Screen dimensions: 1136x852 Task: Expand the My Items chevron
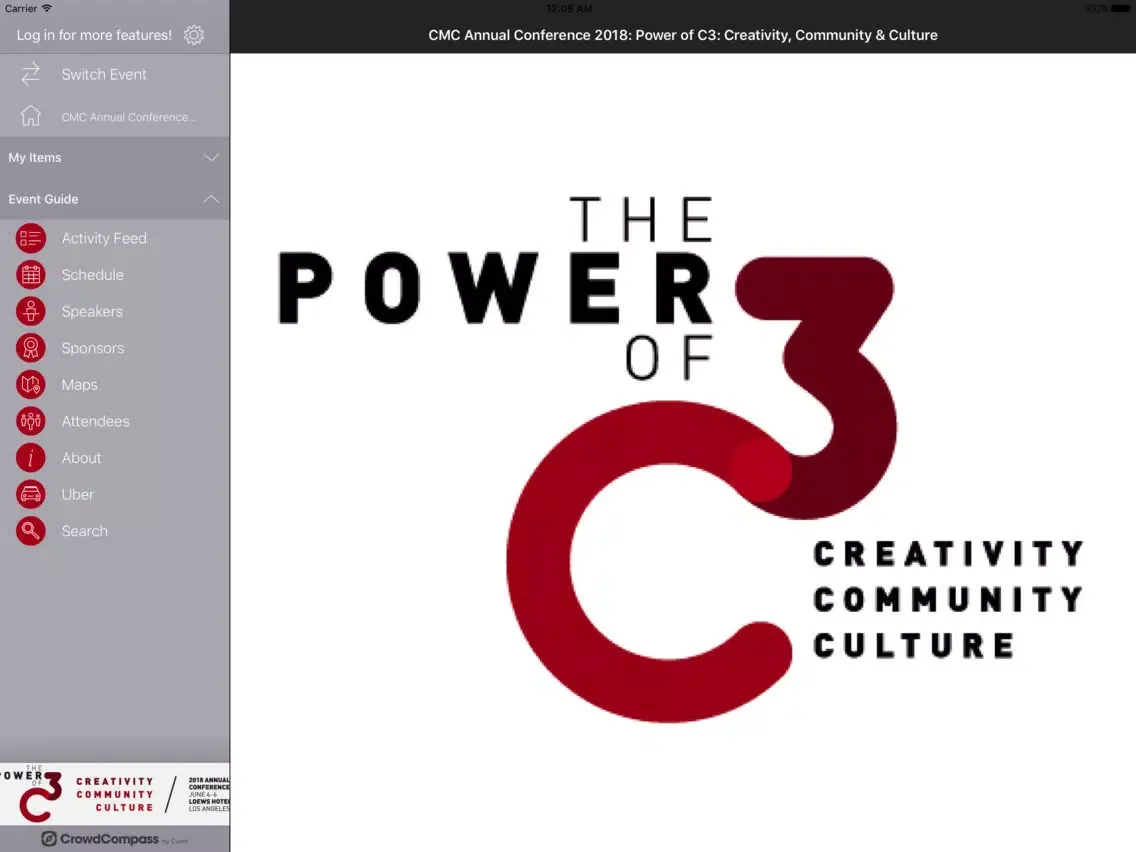point(211,157)
